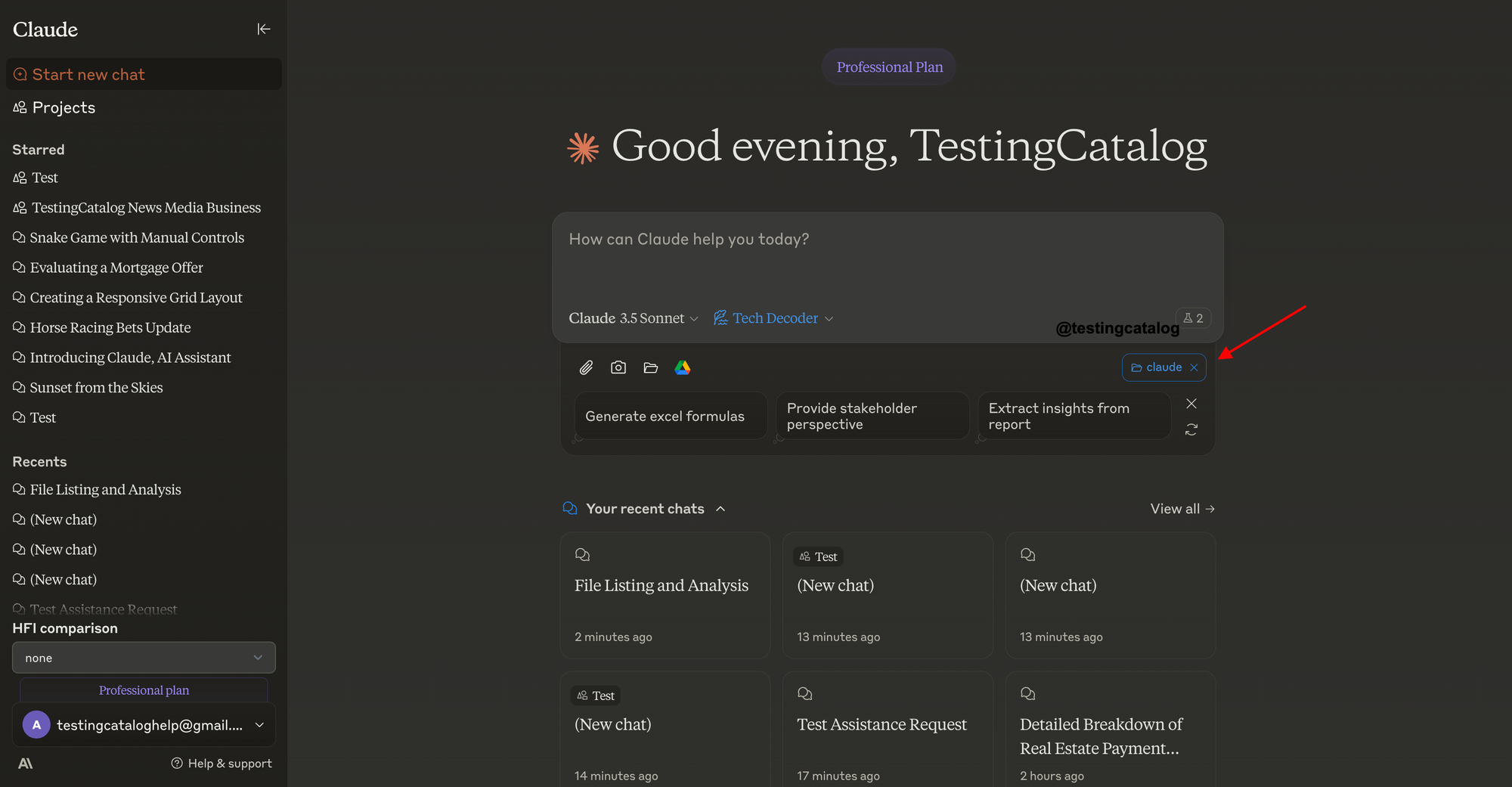Viewport: 1512px width, 787px height.
Task: Click chat icon on Test Assistance Request card
Action: 805,694
